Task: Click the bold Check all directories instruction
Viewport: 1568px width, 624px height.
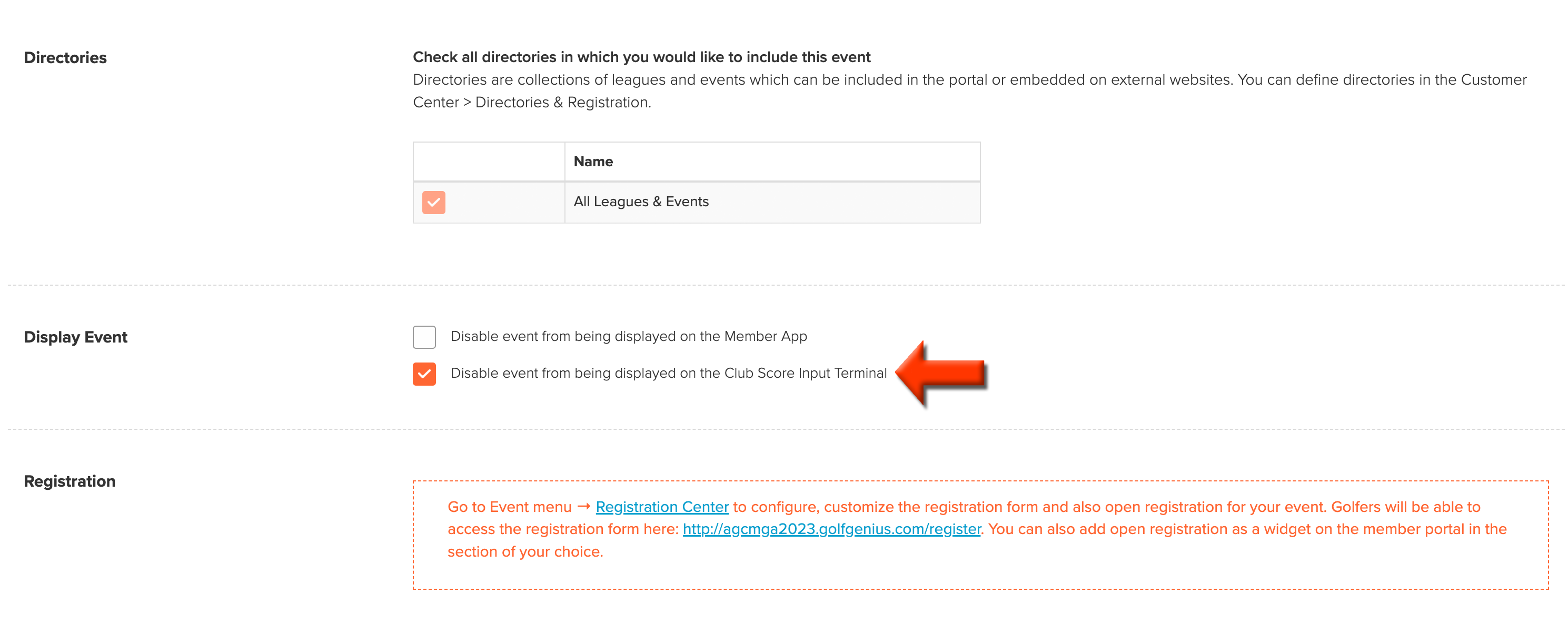Action: [x=641, y=57]
